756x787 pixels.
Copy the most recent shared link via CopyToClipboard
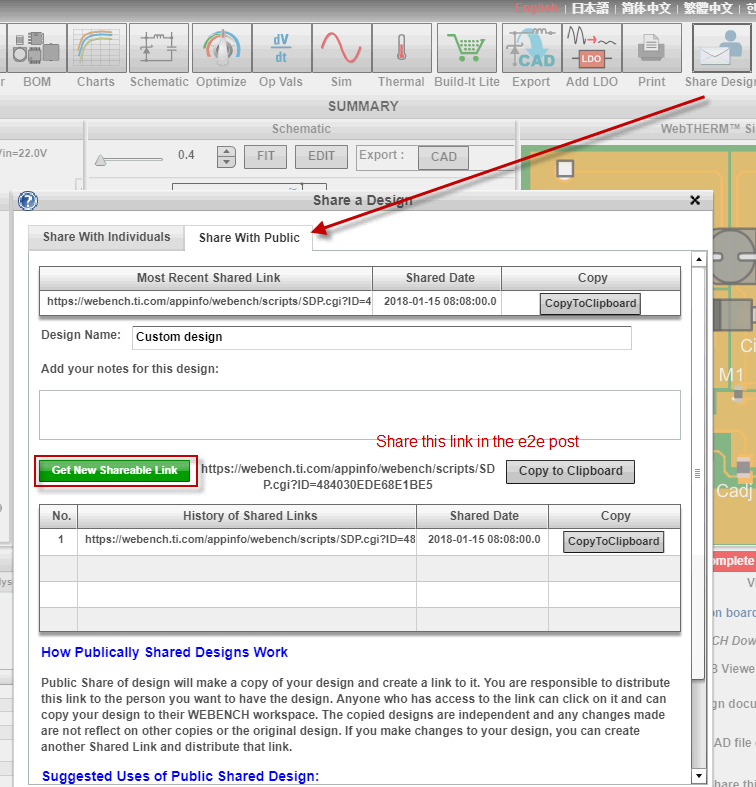(590, 304)
